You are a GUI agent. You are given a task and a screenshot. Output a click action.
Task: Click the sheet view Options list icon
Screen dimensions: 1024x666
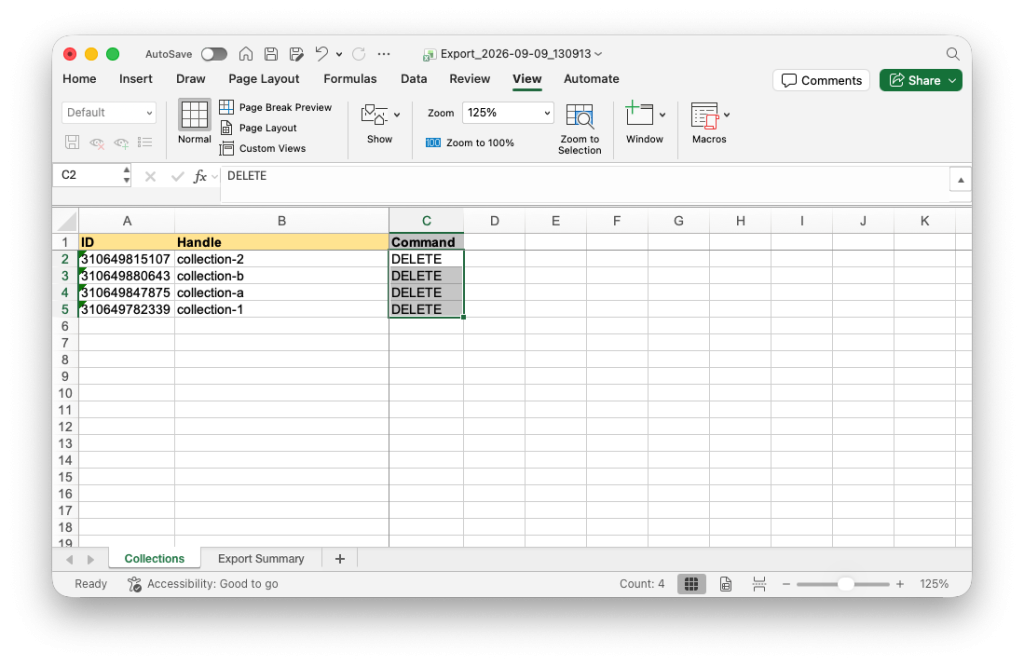tap(145, 142)
